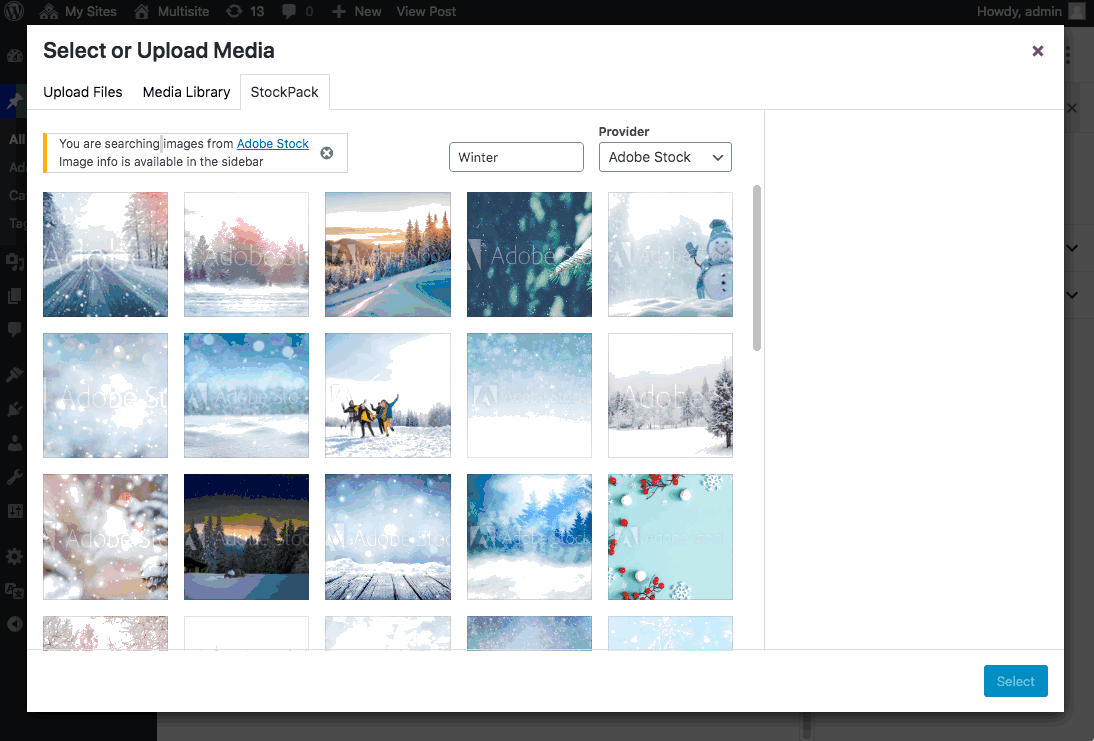Dismiss the Adobe Stock search notice
Screen dimensions: 1094x741
pyautogui.click(x=327, y=153)
